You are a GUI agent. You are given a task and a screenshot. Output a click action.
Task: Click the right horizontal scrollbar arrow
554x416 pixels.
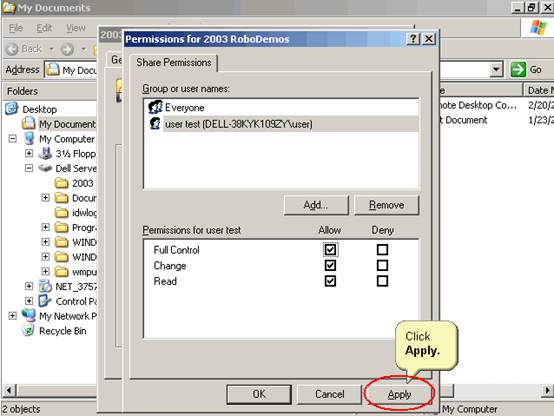click(547, 391)
